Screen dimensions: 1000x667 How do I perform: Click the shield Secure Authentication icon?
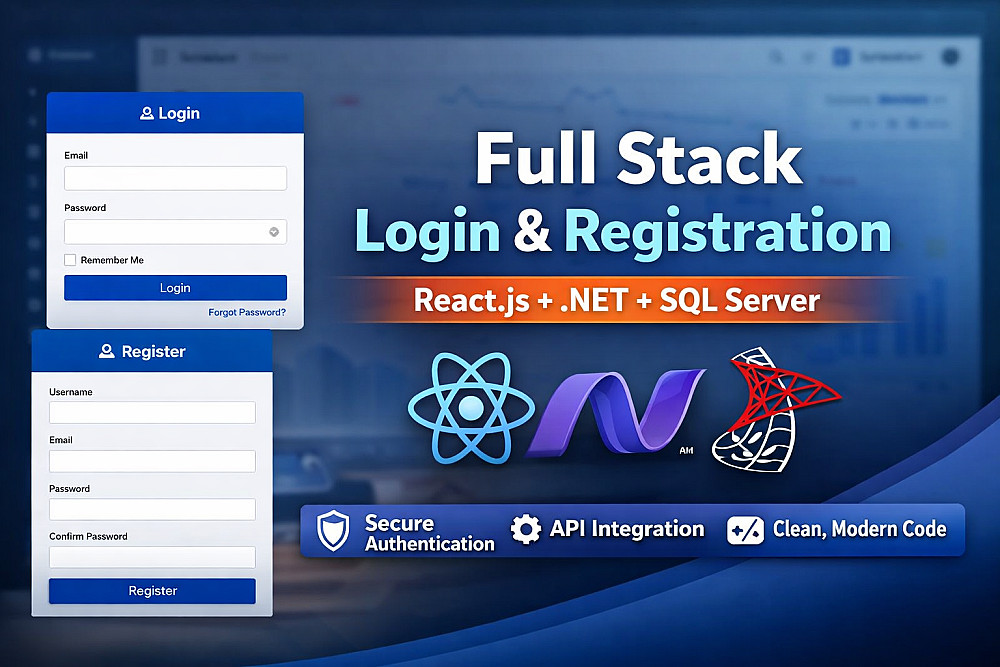click(334, 531)
